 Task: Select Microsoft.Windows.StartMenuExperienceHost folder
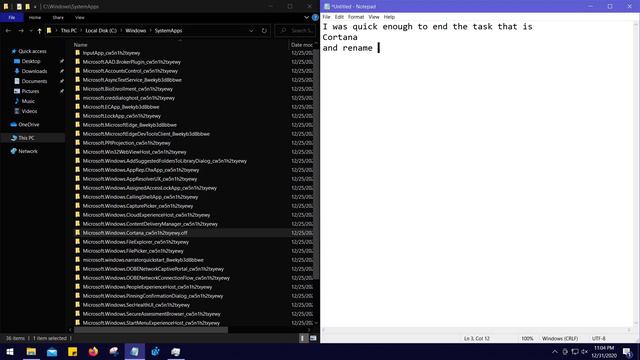coord(151,323)
